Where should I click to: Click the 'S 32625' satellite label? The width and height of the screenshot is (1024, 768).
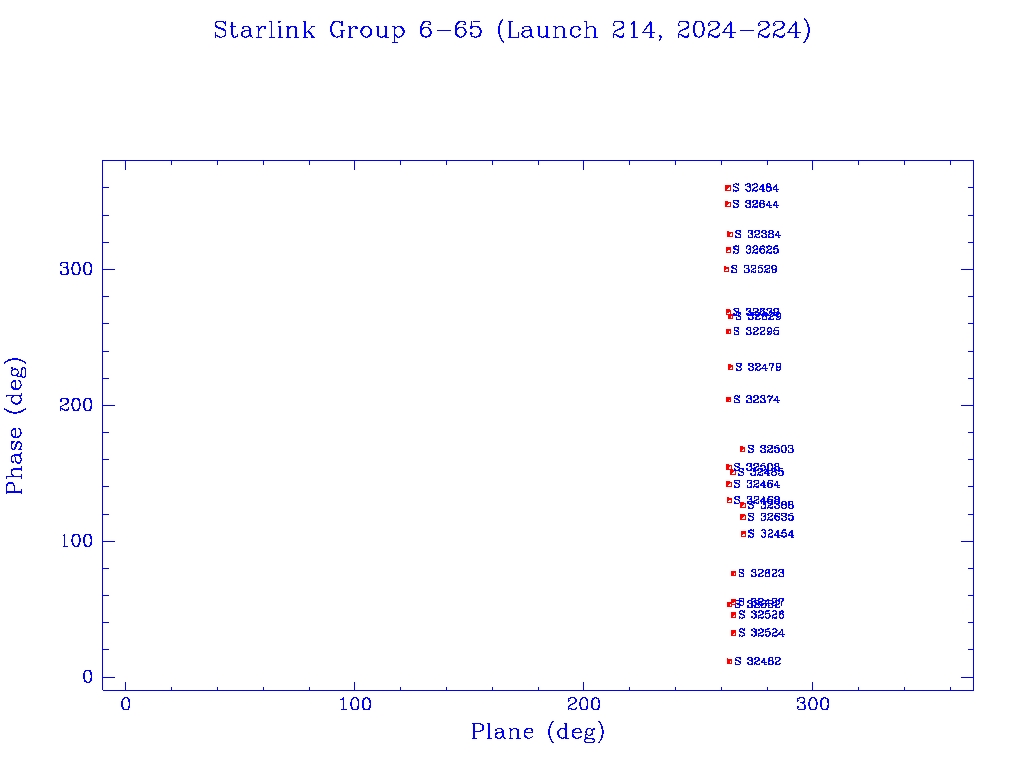pos(756,250)
